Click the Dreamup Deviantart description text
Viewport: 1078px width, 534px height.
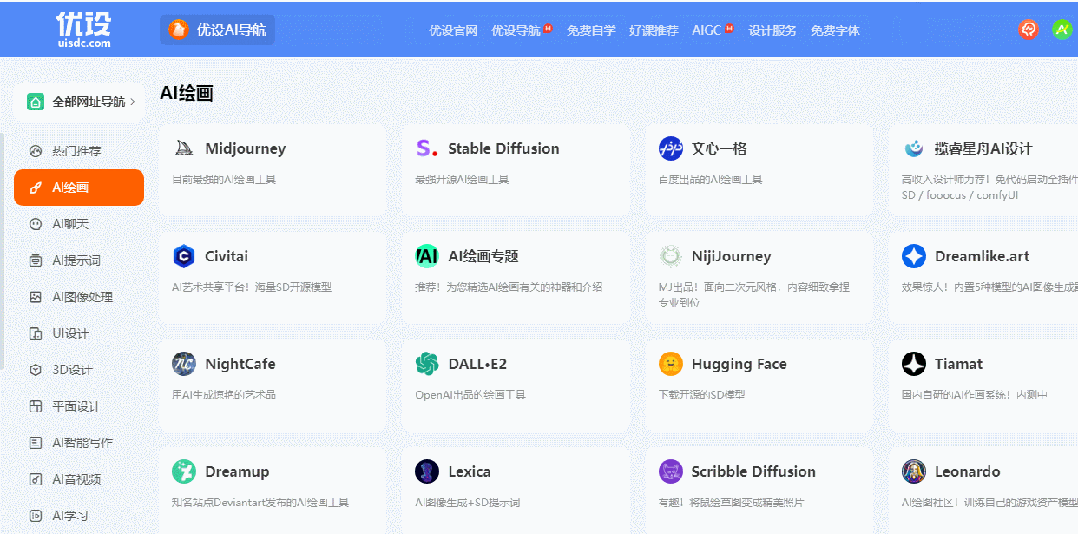(x=261, y=503)
